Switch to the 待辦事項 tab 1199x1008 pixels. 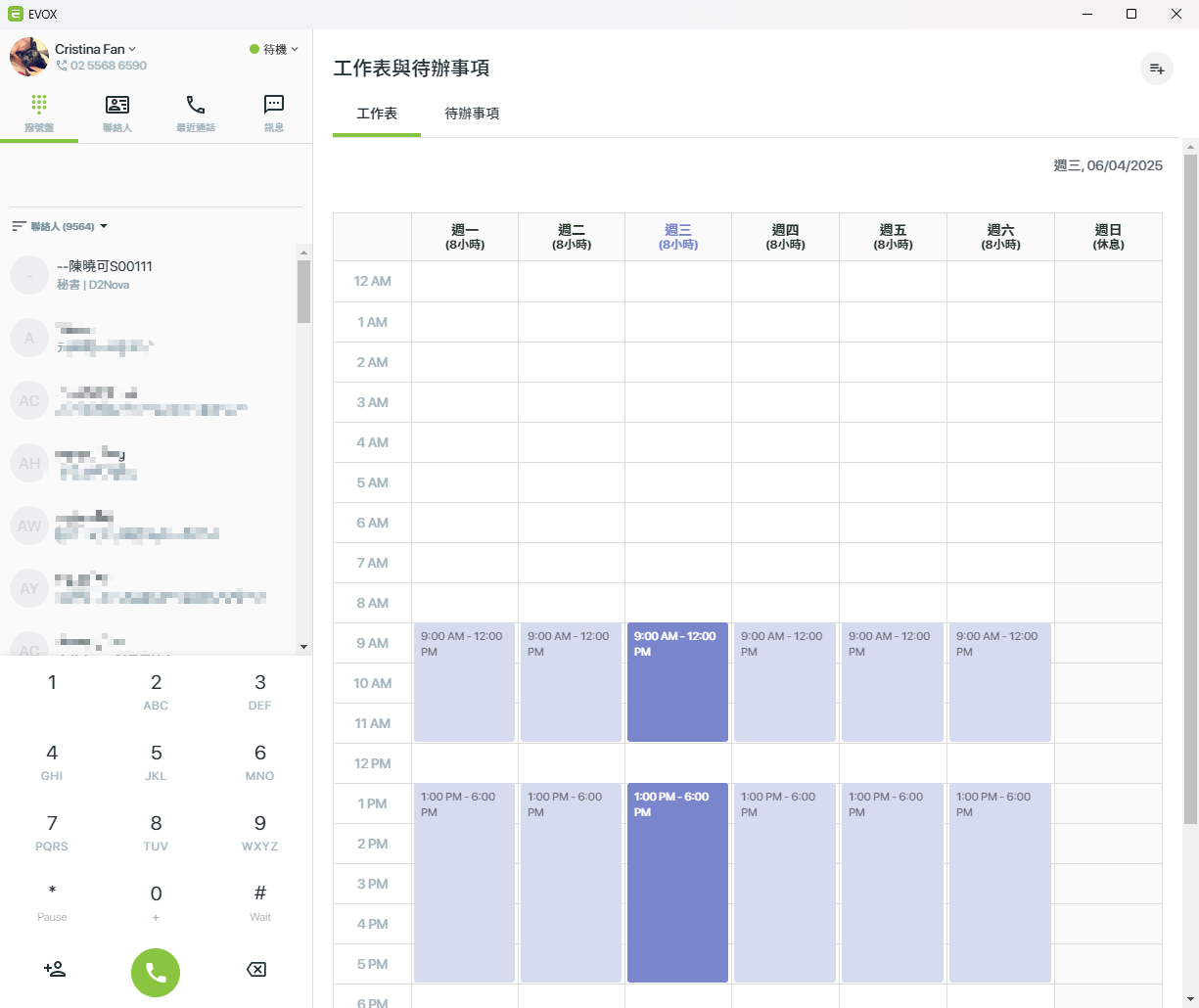[x=472, y=114]
